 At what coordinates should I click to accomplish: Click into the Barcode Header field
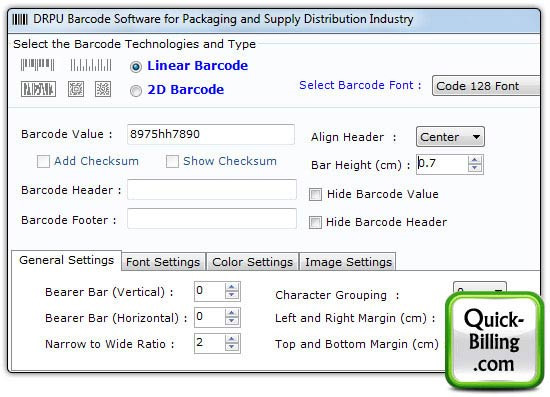(212, 189)
